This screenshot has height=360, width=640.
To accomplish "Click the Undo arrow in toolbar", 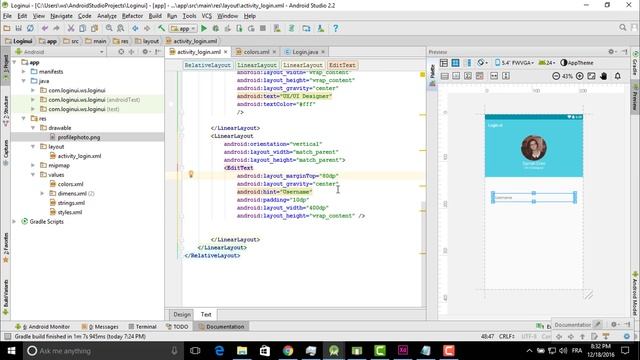I will tap(44, 28).
